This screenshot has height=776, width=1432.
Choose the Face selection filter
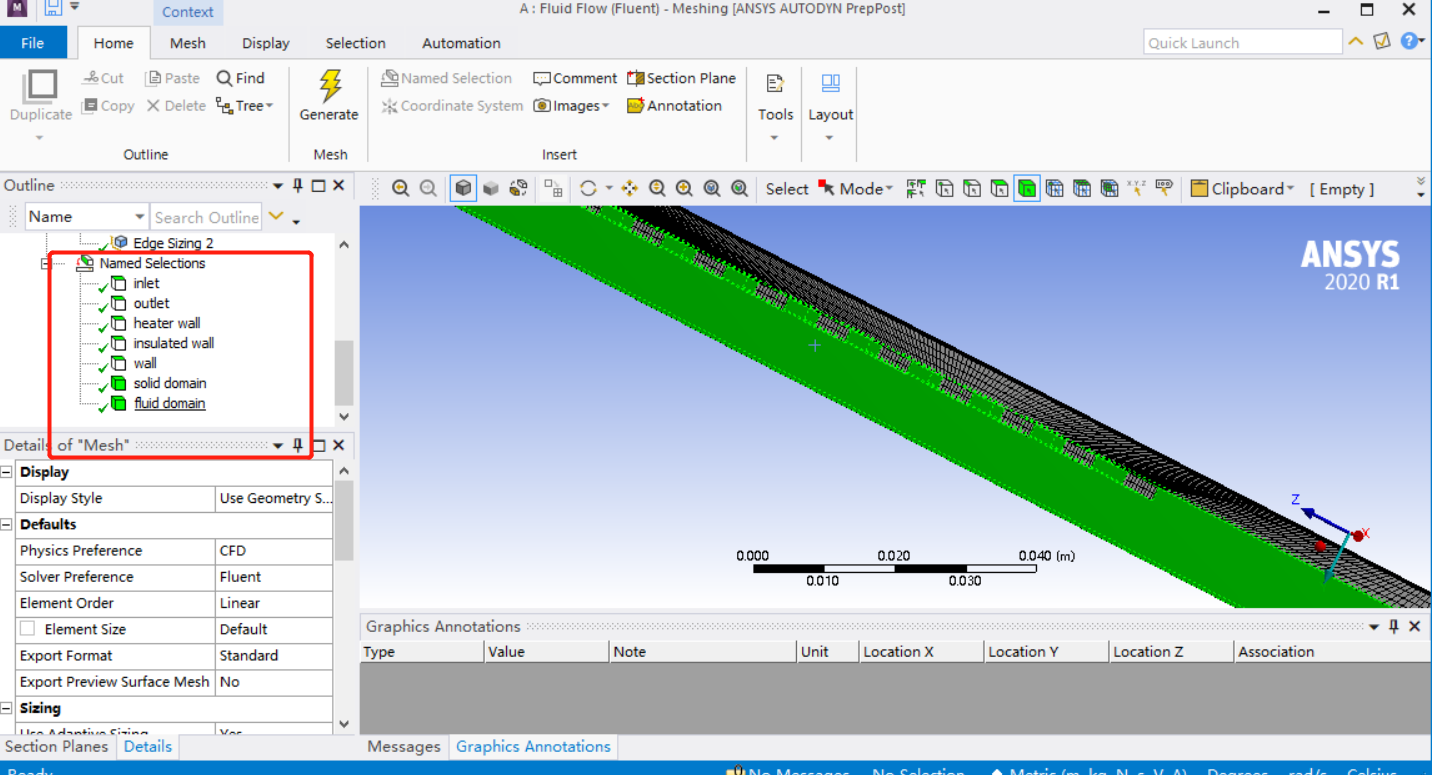999,188
